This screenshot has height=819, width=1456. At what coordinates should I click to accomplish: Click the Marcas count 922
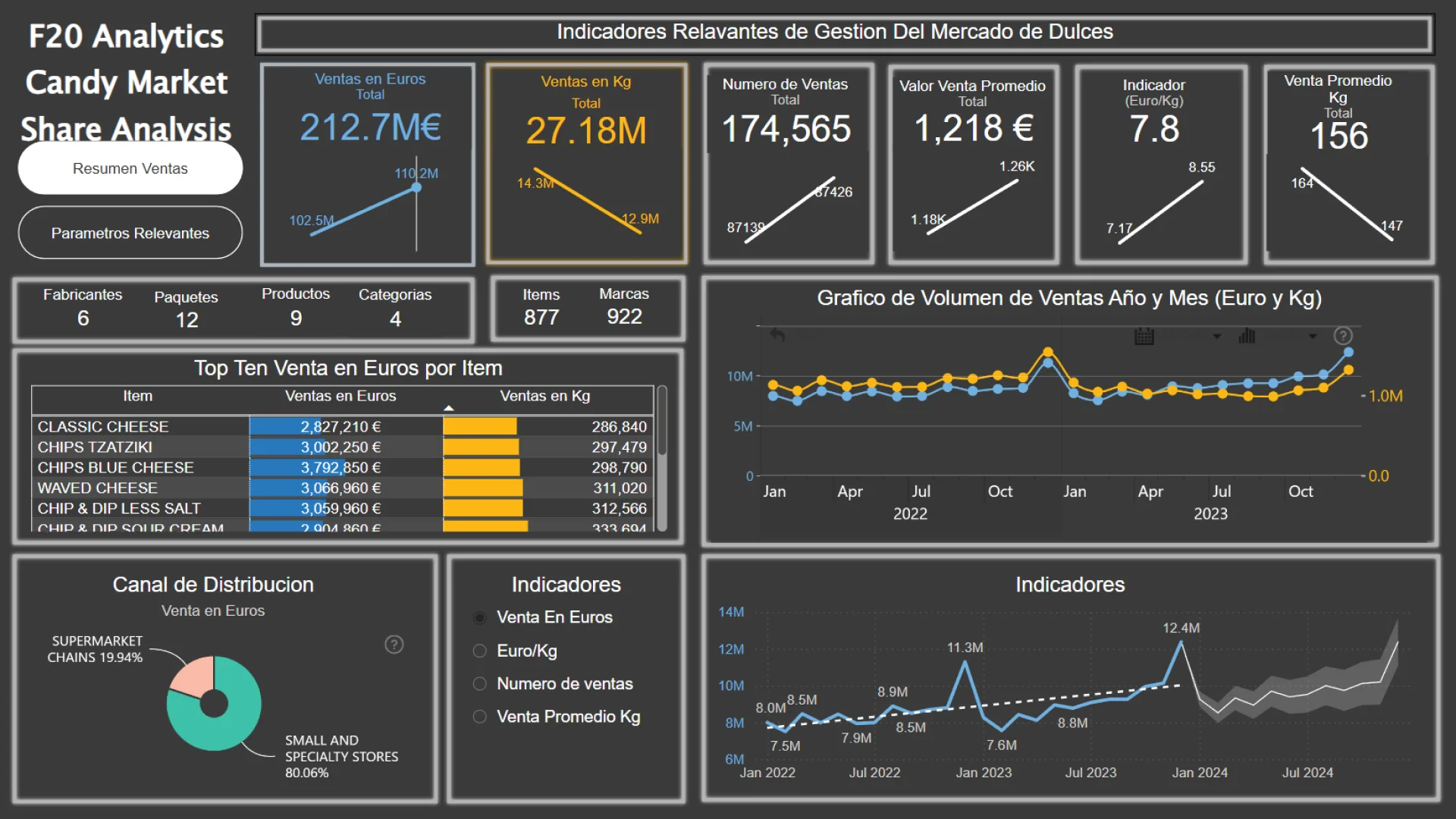click(x=624, y=317)
